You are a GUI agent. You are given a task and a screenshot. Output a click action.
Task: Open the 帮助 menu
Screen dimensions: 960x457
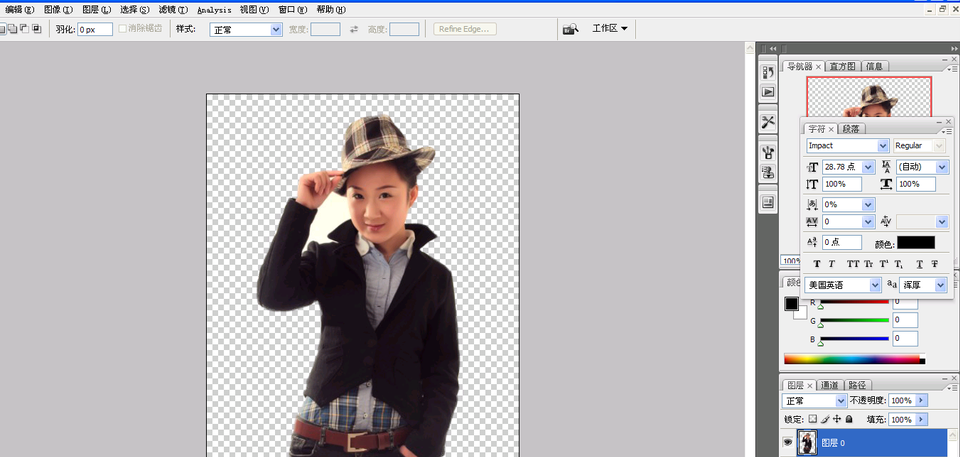point(331,10)
